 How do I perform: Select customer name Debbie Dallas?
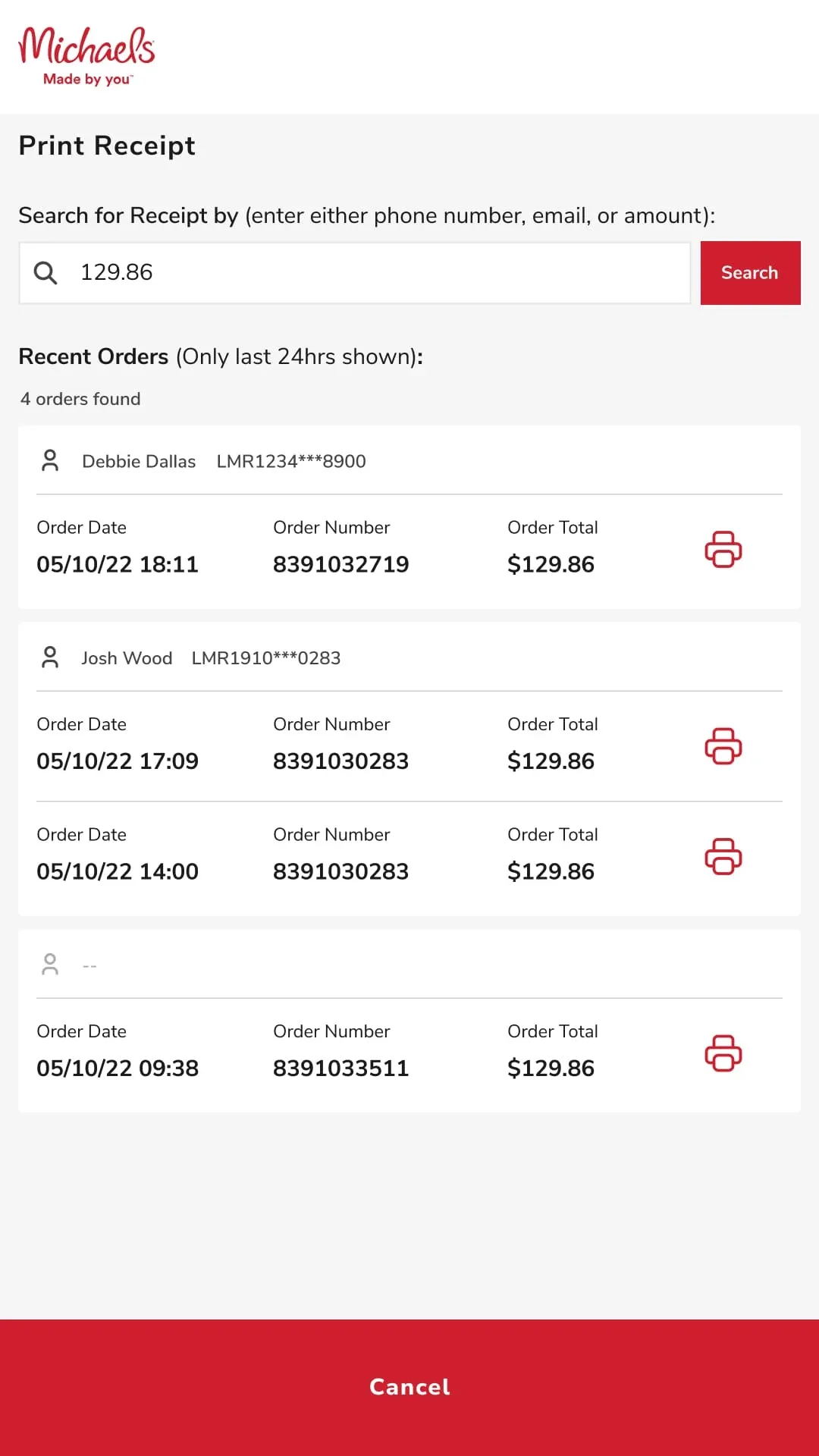pos(139,461)
